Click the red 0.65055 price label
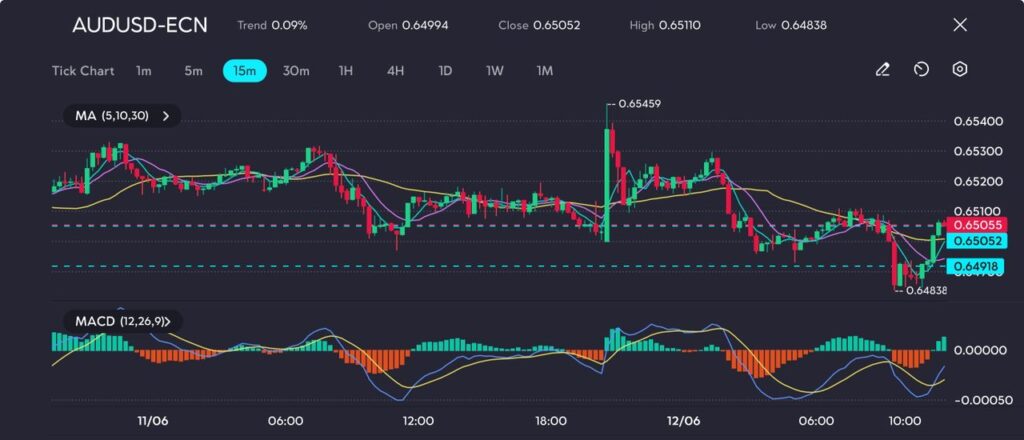This screenshot has width=1024, height=440. [x=977, y=226]
